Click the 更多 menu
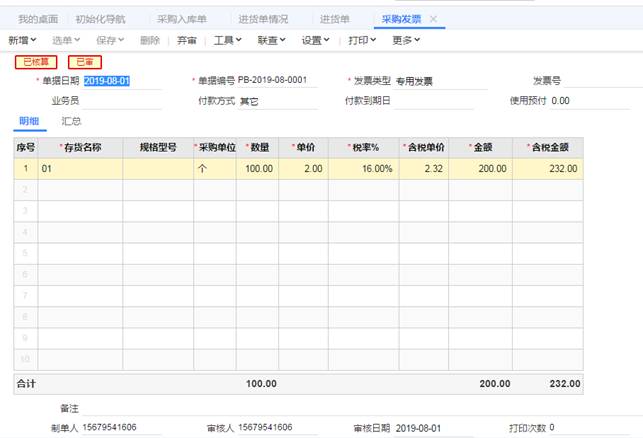The width and height of the screenshot is (643, 438). pos(405,40)
